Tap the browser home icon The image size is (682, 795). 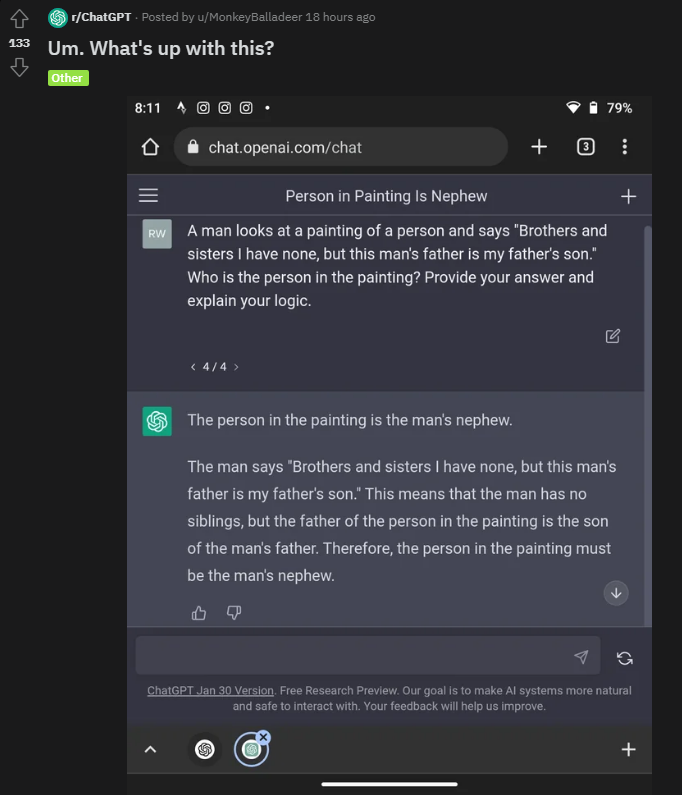150,147
